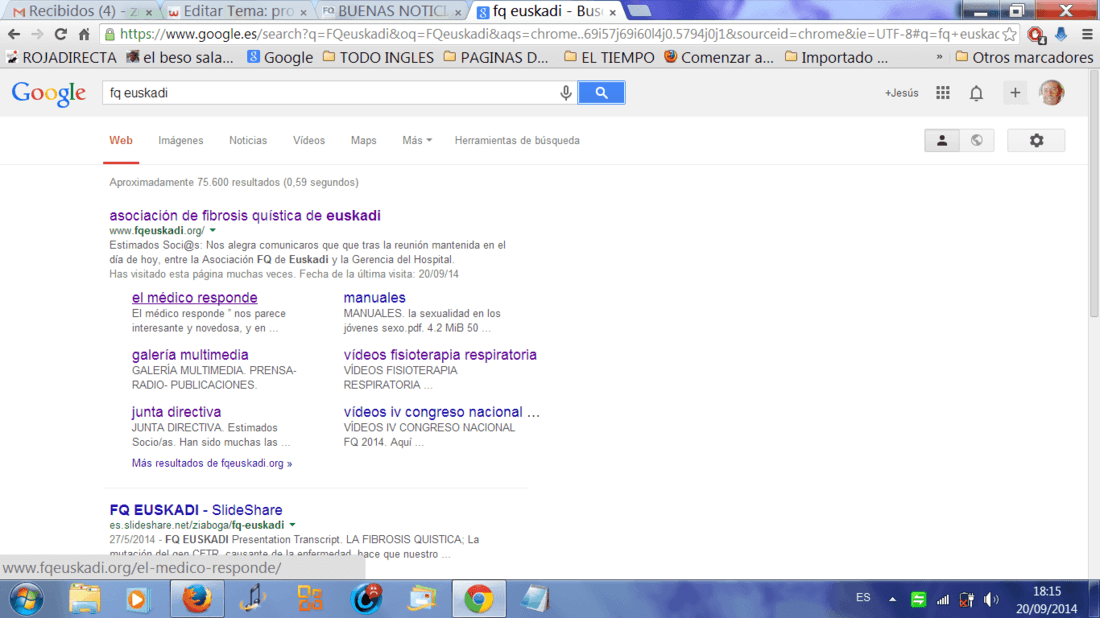Open the el médico responde sitelink
Image resolution: width=1100 pixels, height=618 pixels.
194,297
